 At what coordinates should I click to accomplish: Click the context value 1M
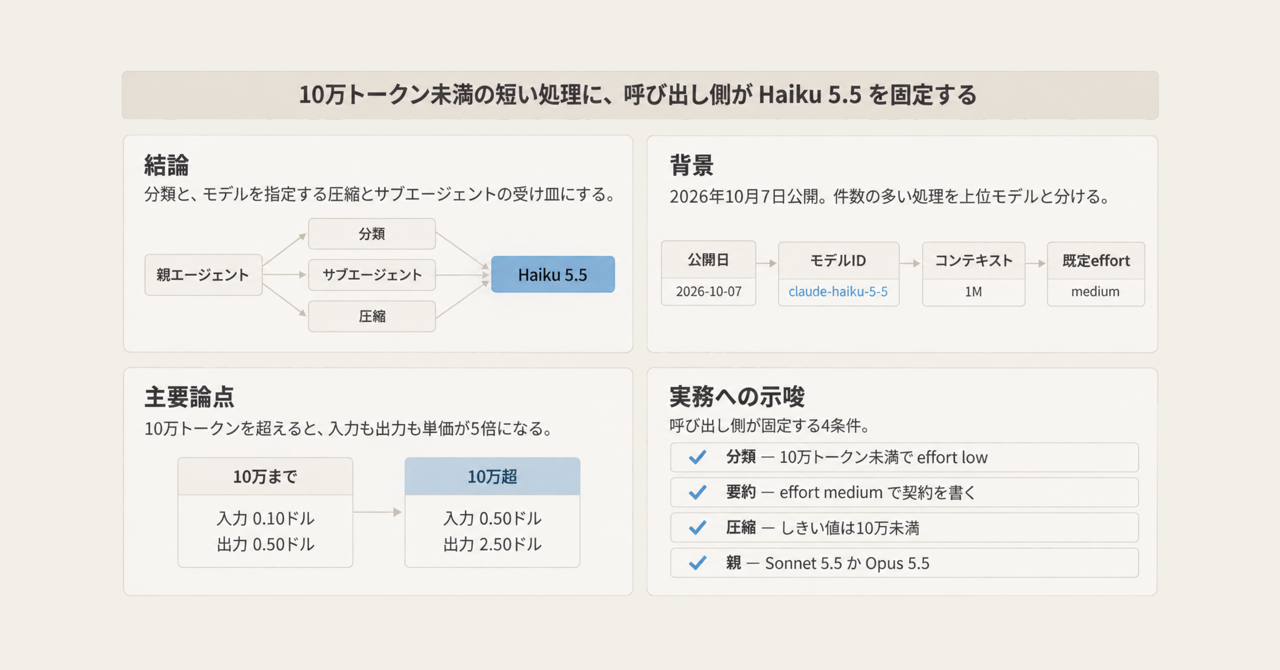pos(974,292)
